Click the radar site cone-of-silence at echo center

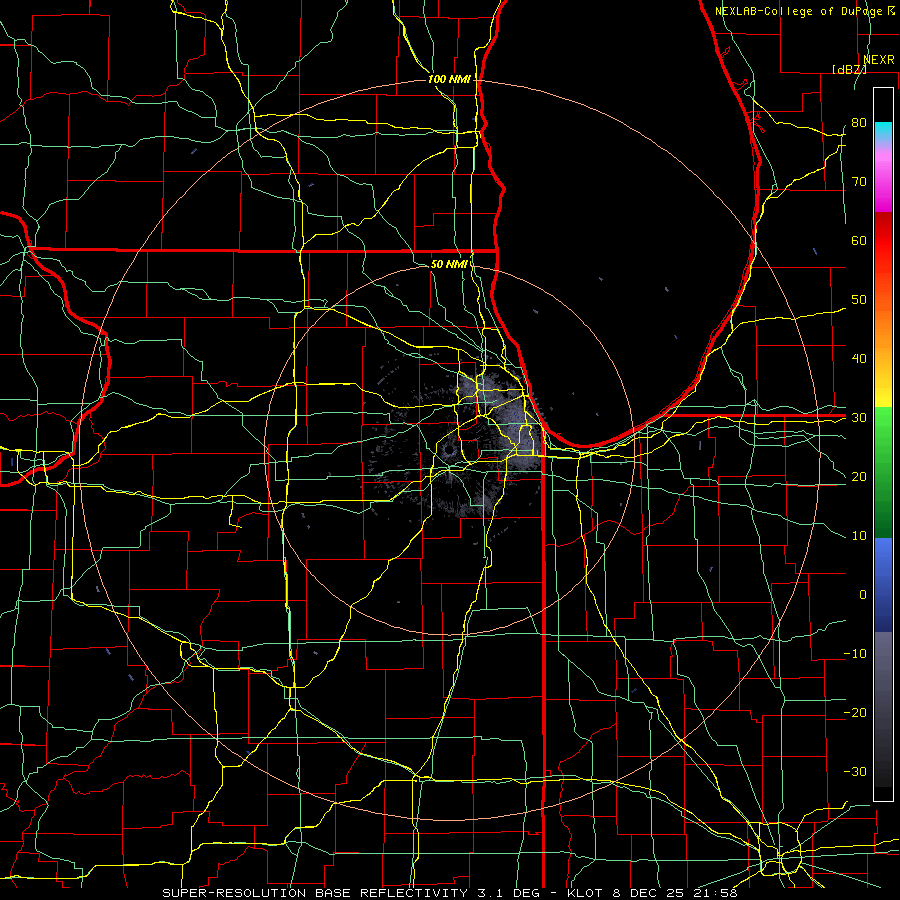coord(448,450)
